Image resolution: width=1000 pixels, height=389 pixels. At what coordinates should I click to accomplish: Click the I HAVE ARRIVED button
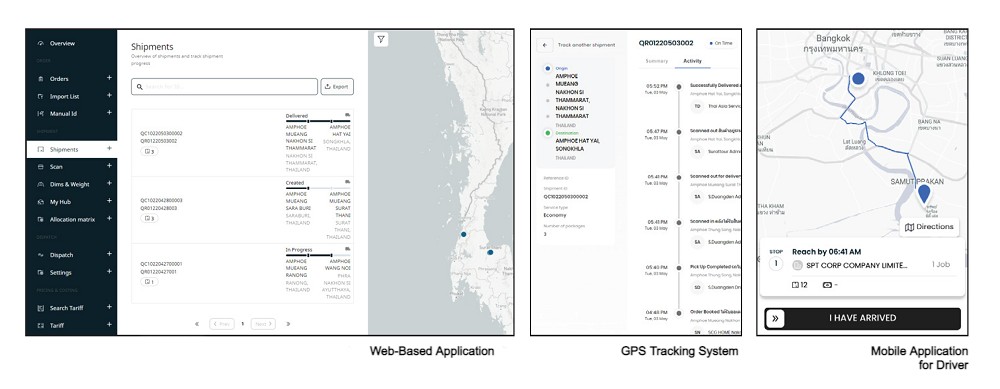pyautogui.click(x=862, y=318)
